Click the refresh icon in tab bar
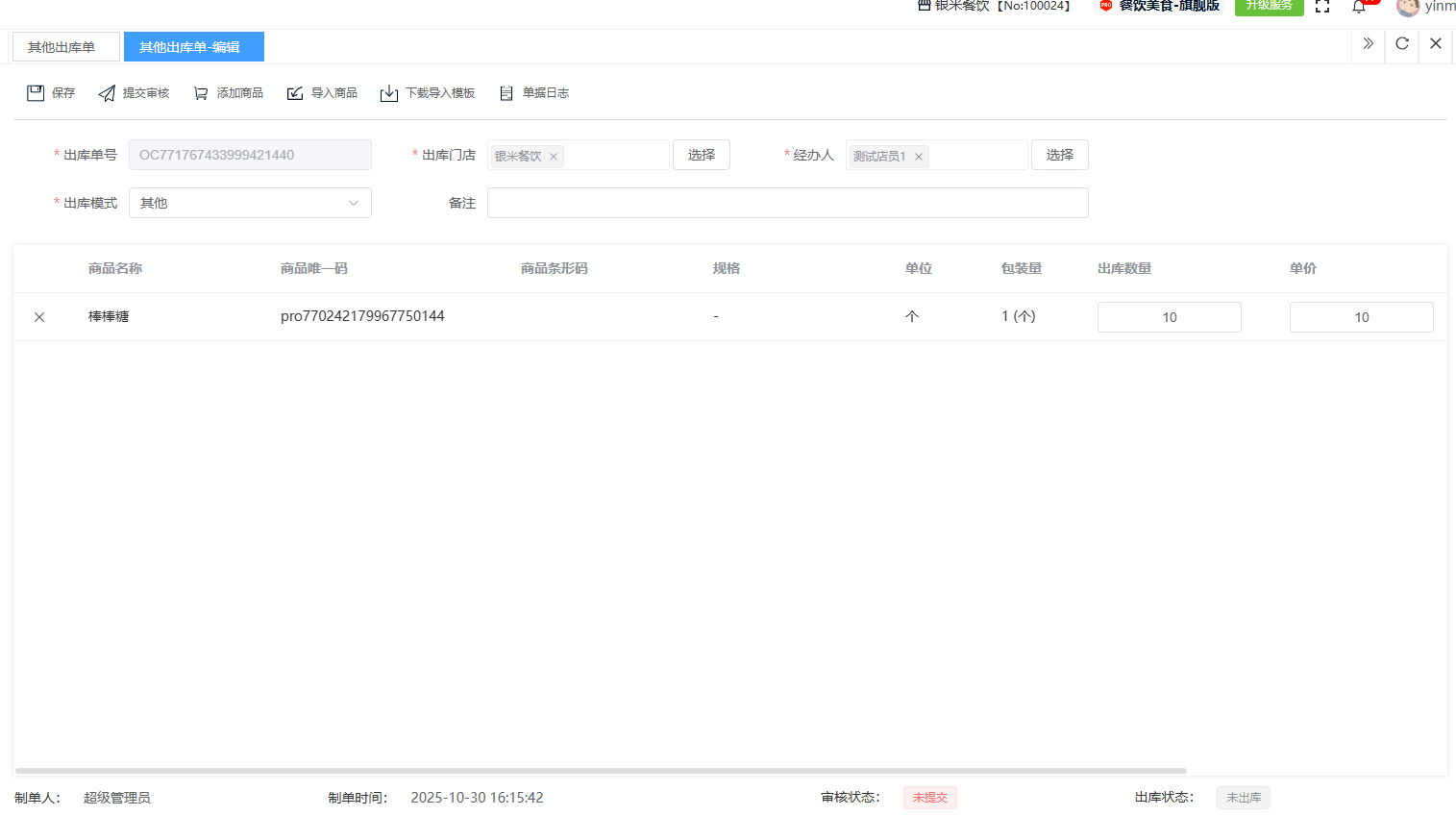Viewport: 1456px width, 816px height. coord(1402,43)
